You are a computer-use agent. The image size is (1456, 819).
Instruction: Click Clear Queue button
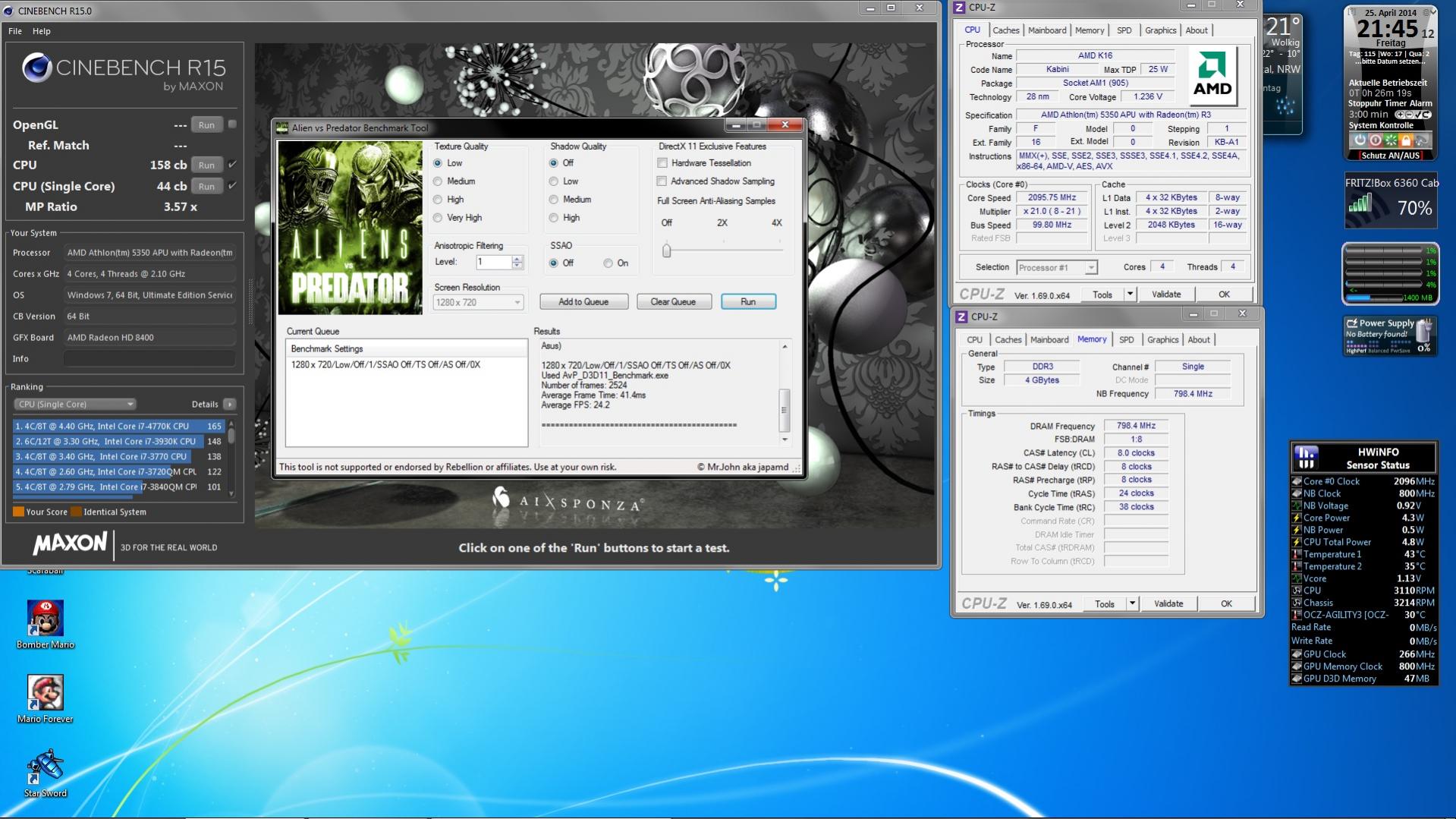[x=673, y=302]
